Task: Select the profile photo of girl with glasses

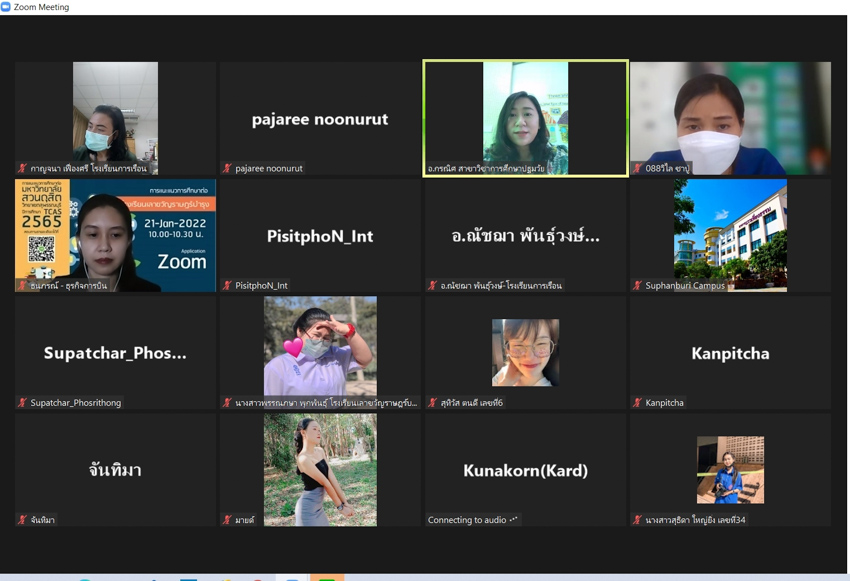Action: coord(525,353)
